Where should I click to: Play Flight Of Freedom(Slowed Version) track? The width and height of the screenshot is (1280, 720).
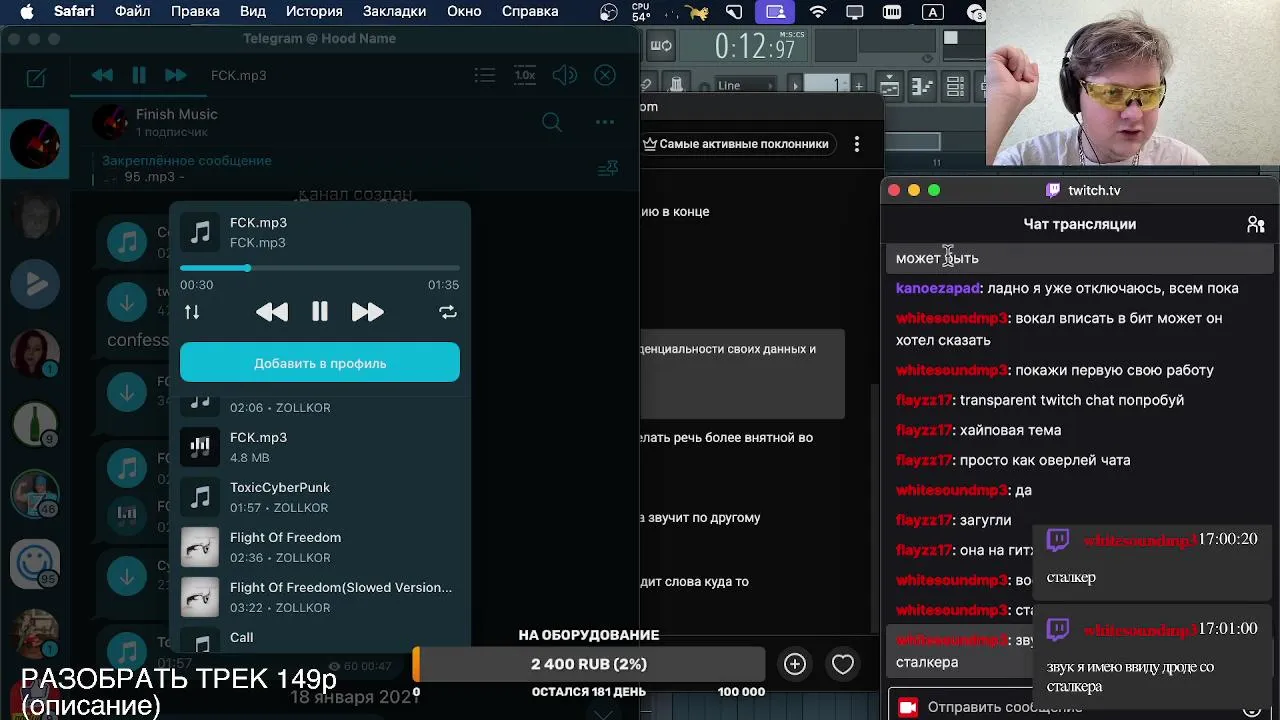pyautogui.click(x=320, y=597)
